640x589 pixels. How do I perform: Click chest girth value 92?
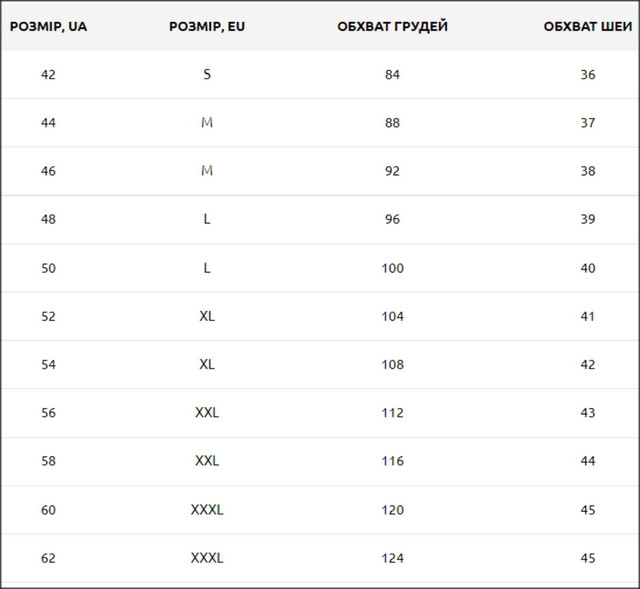(x=392, y=171)
